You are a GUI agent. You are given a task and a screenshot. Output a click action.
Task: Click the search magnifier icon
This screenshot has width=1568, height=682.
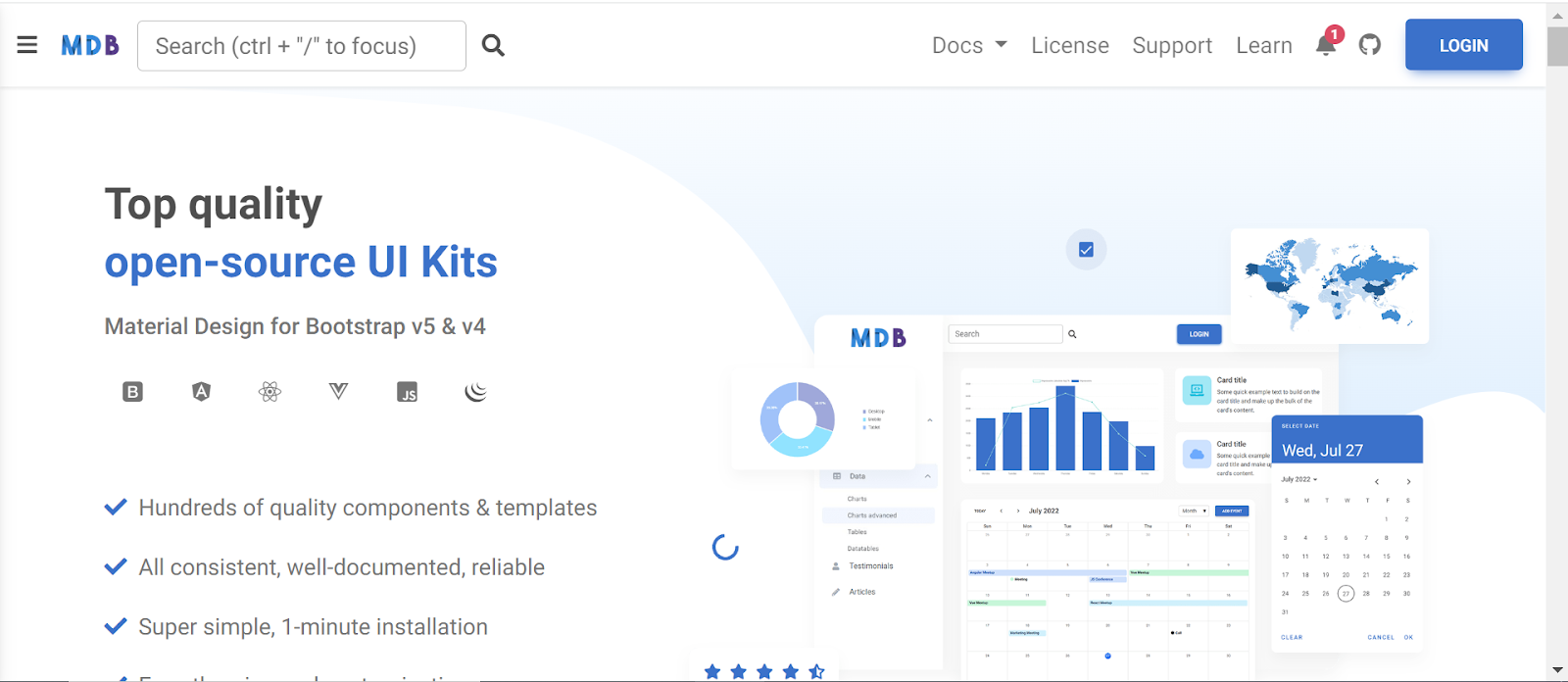(x=494, y=45)
